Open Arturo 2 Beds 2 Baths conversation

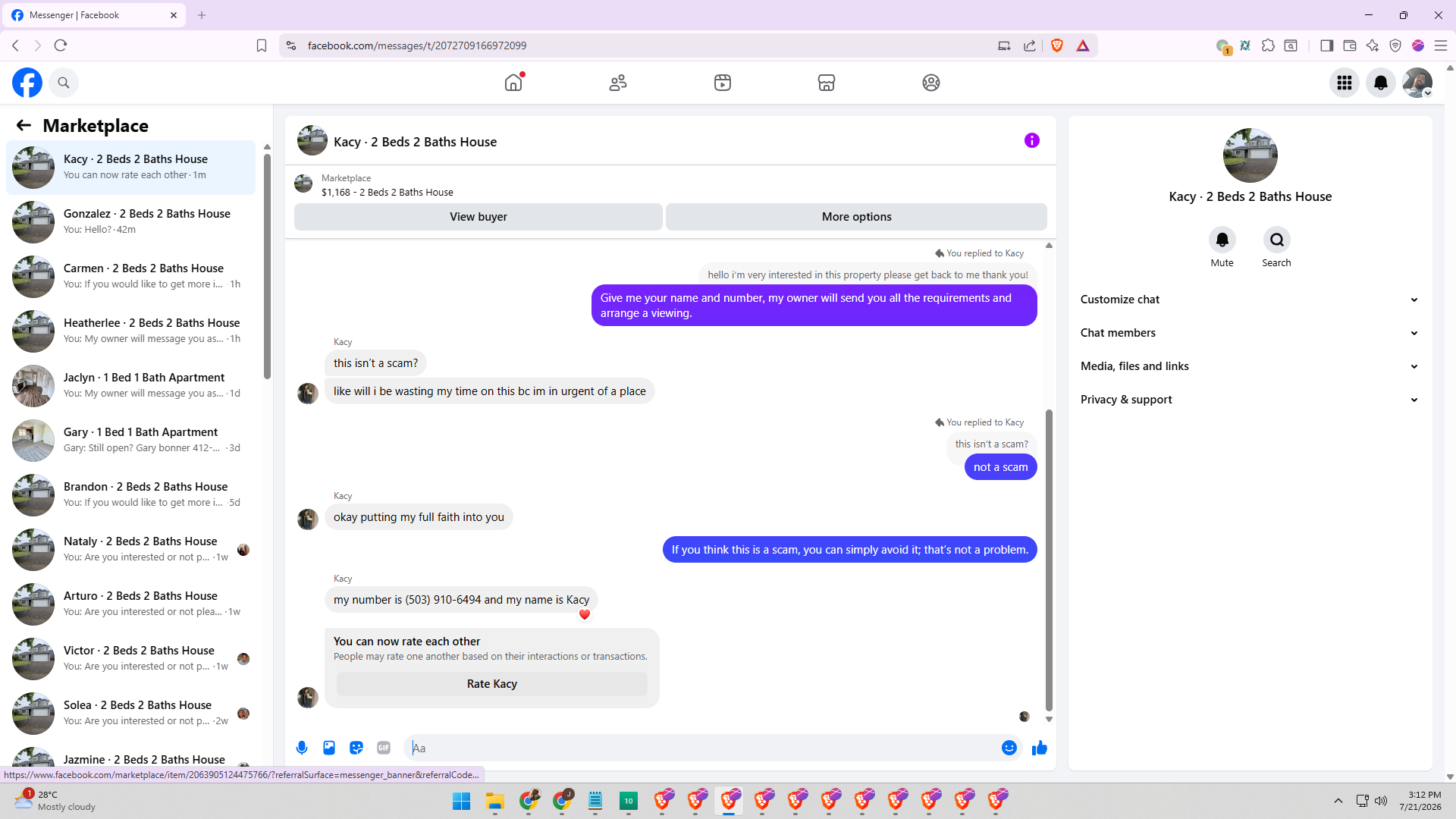[130, 604]
